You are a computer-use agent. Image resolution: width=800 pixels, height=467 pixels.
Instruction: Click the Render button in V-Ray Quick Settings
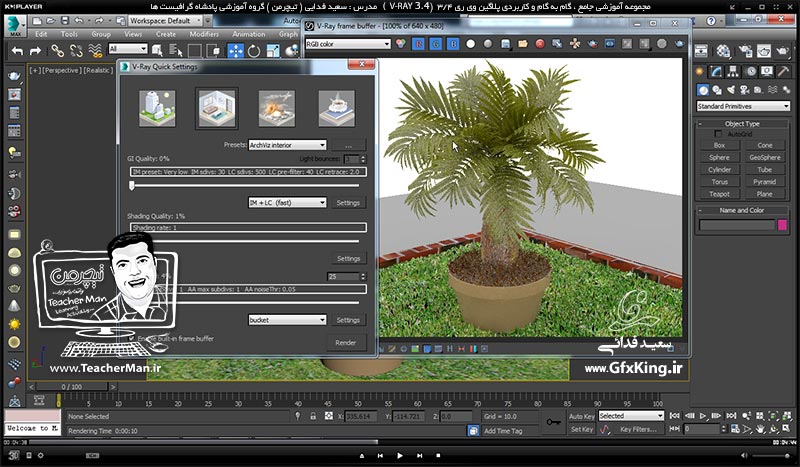[346, 342]
